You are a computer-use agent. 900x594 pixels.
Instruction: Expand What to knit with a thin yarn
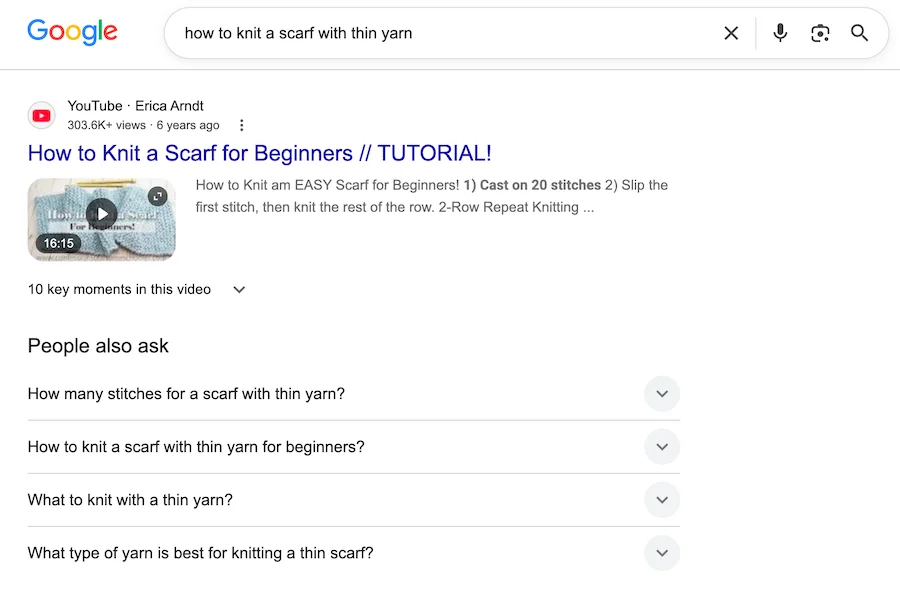(354, 500)
